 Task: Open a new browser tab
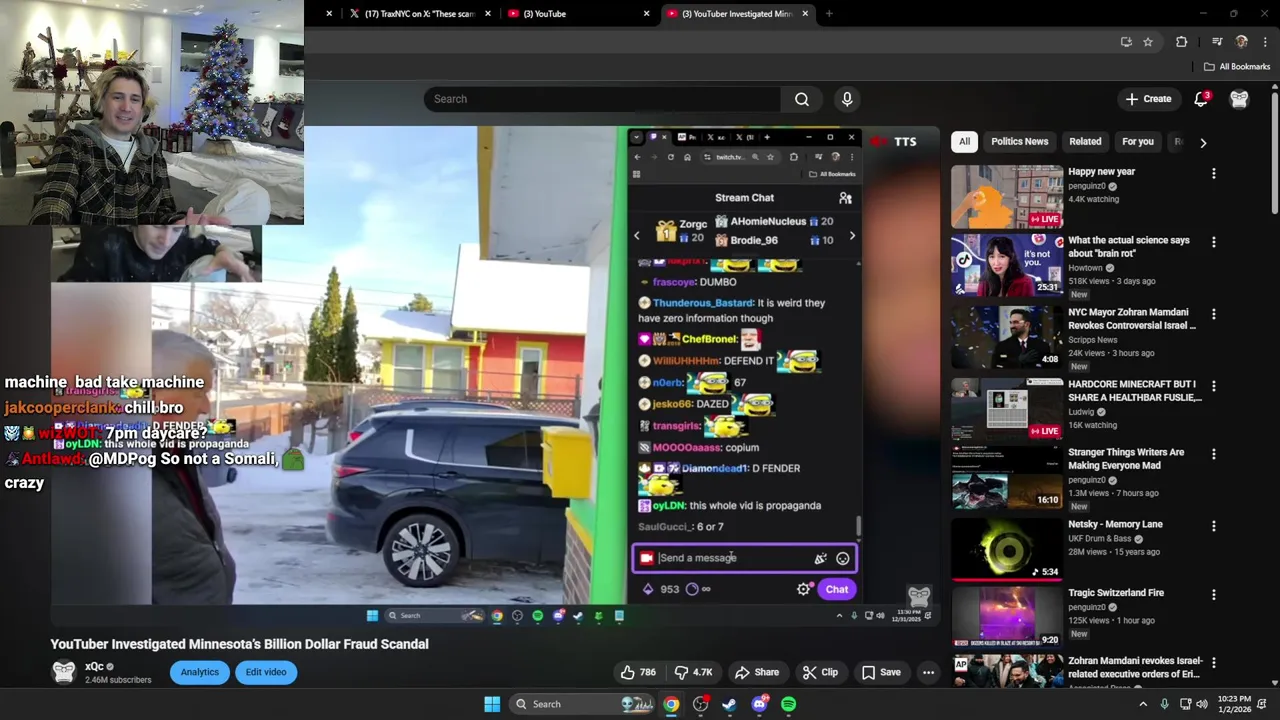[x=829, y=14]
